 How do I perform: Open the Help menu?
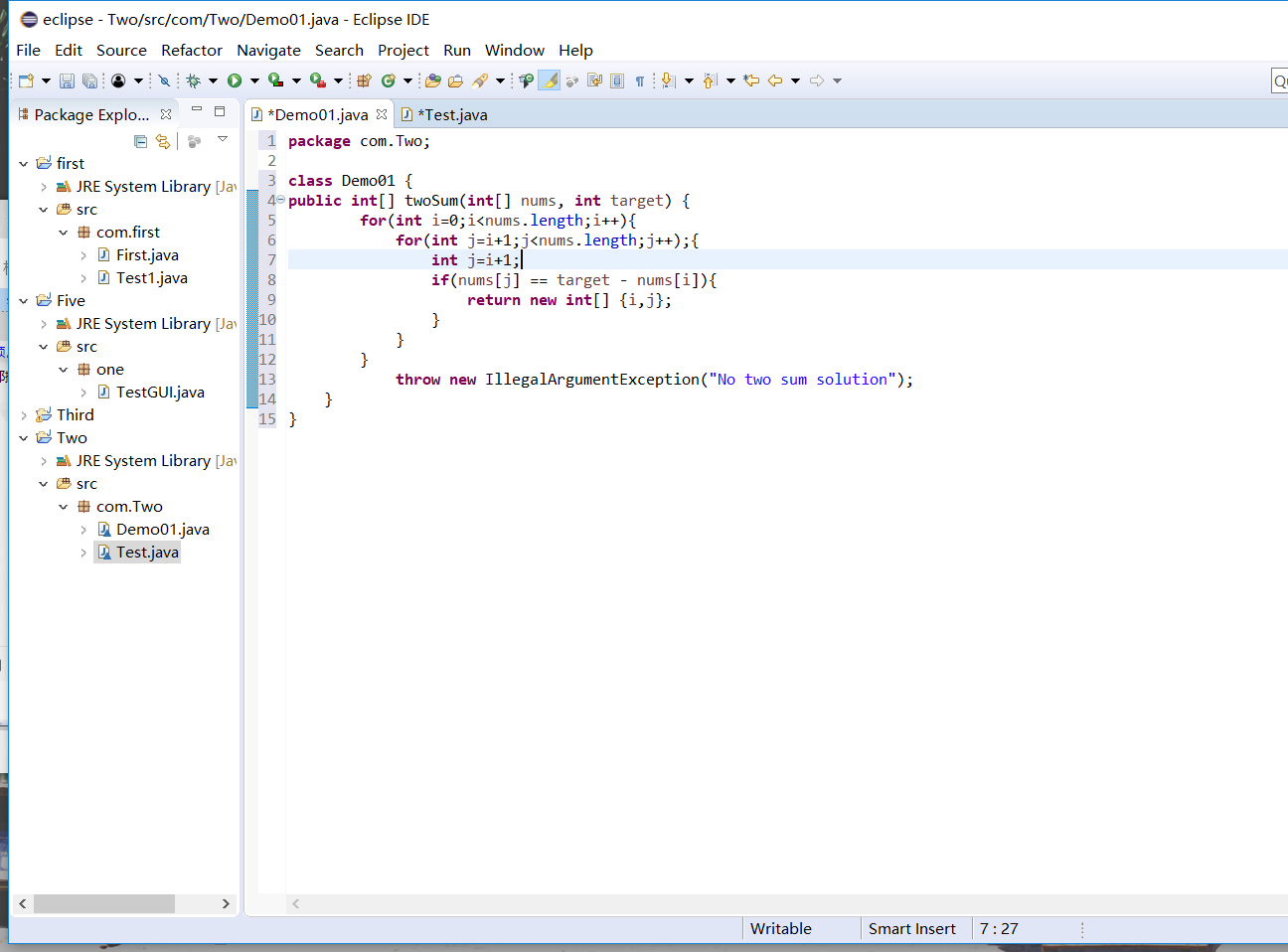pos(575,50)
